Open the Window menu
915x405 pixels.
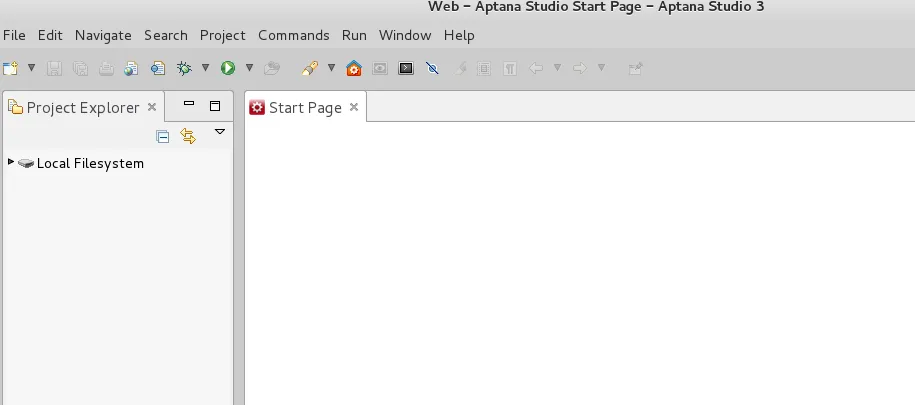[x=405, y=35]
